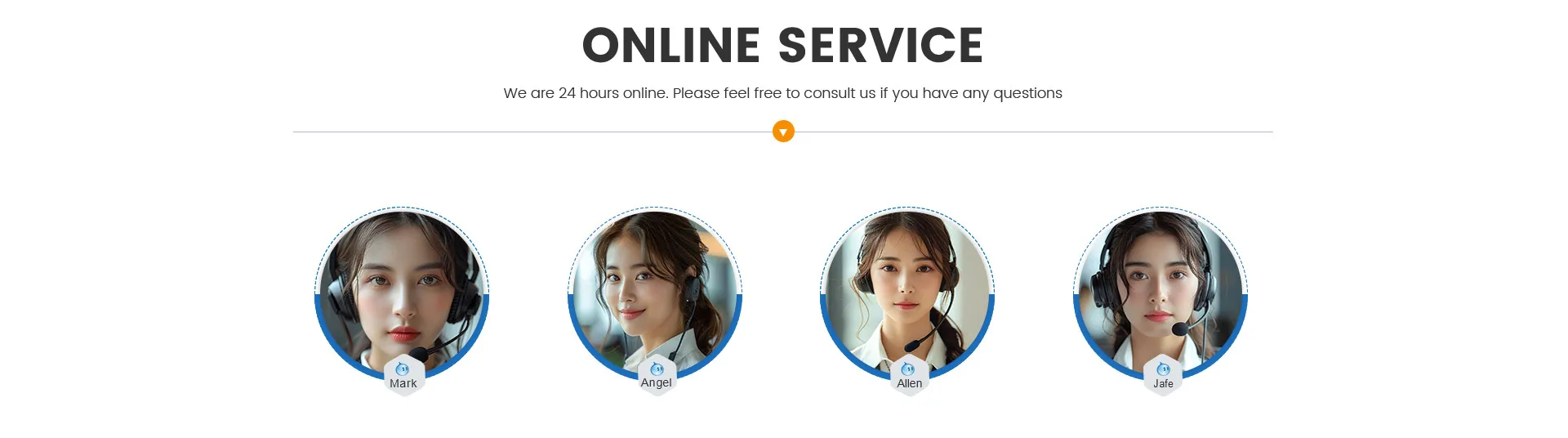1568x438 pixels.
Task: Select the Angel name label
Action: [657, 383]
